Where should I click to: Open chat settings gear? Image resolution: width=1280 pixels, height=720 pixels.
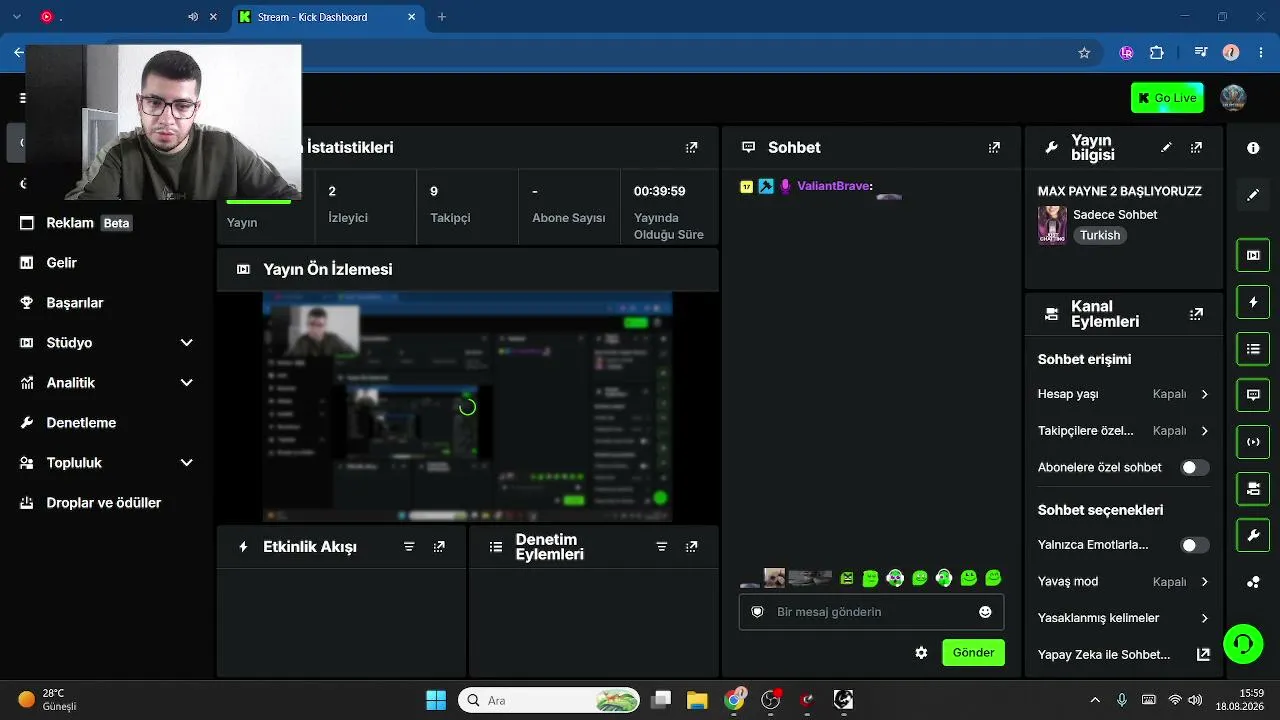coord(921,653)
